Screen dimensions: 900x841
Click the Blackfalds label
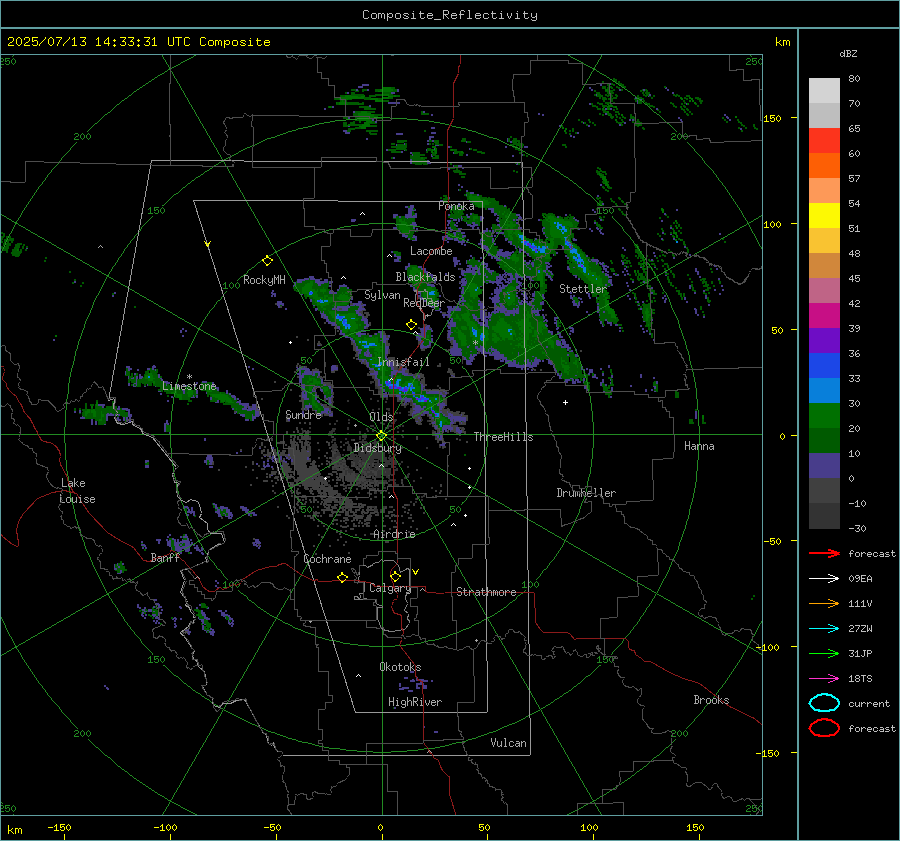tap(425, 277)
